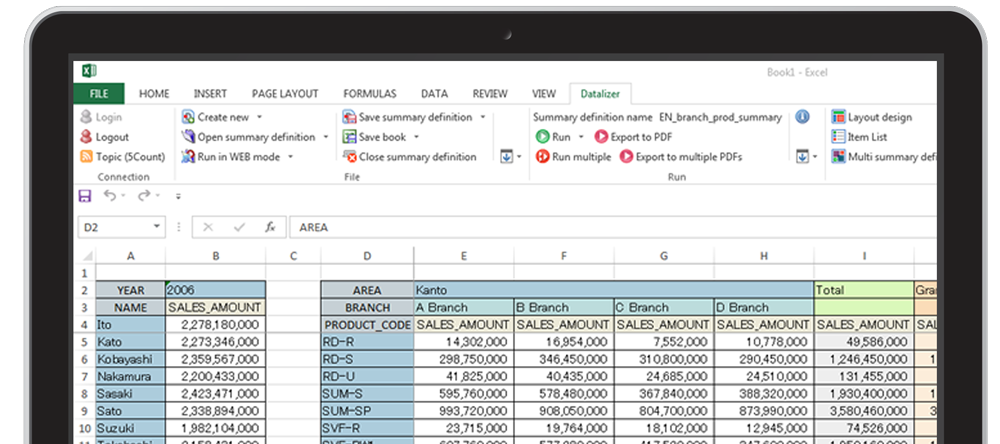Expand the Create new dropdown arrow
This screenshot has height=444, width=1000.
259,117
